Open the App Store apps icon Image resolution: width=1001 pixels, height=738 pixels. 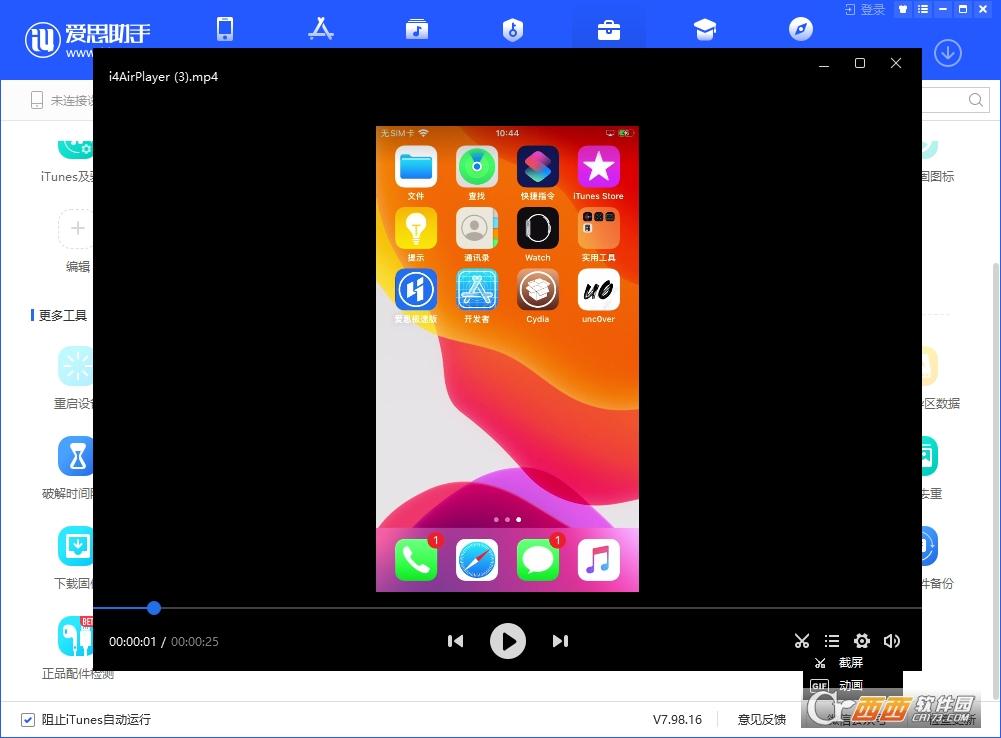point(320,29)
